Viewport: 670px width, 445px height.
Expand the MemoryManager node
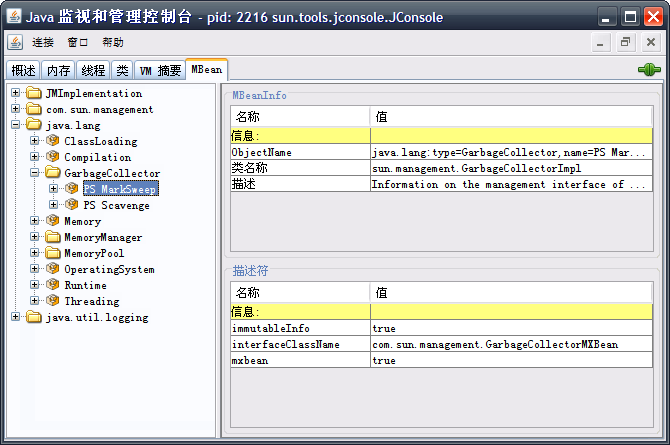point(35,236)
